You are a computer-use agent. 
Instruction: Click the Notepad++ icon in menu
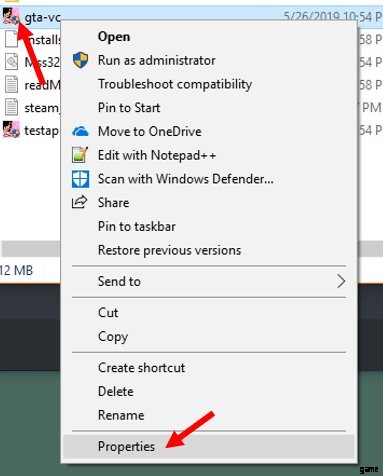point(80,155)
